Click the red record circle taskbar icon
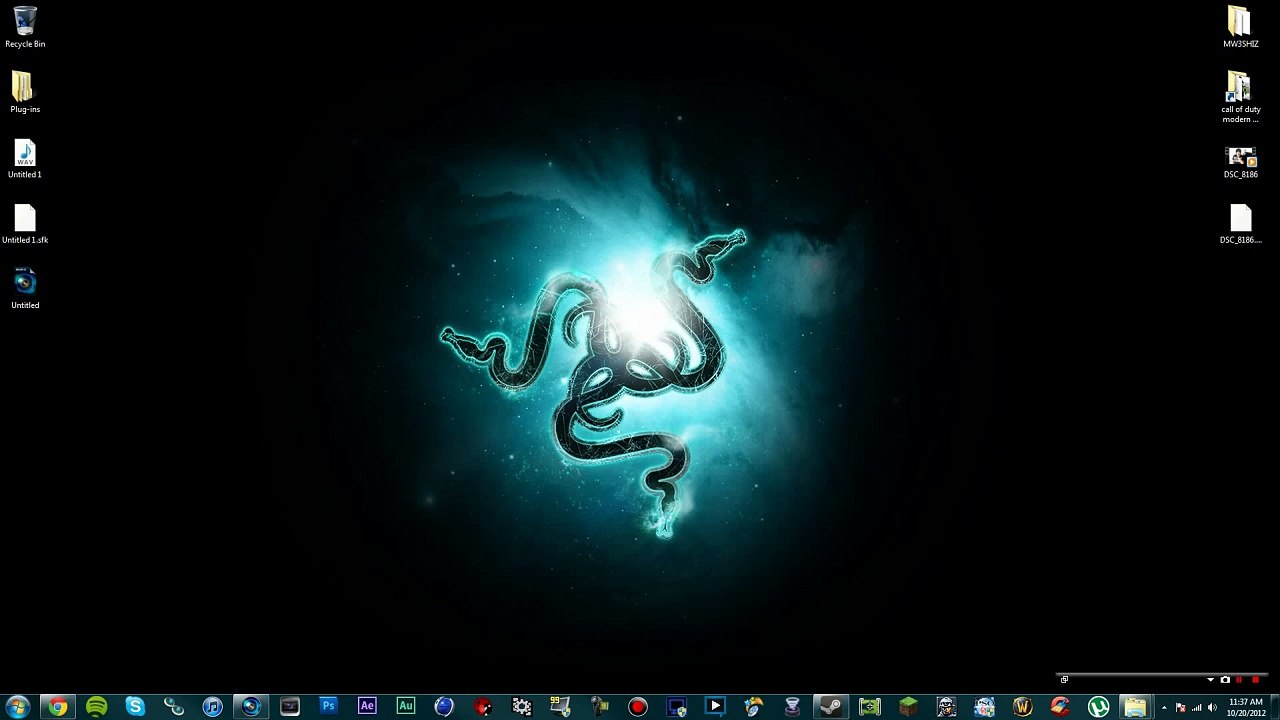 (638, 707)
